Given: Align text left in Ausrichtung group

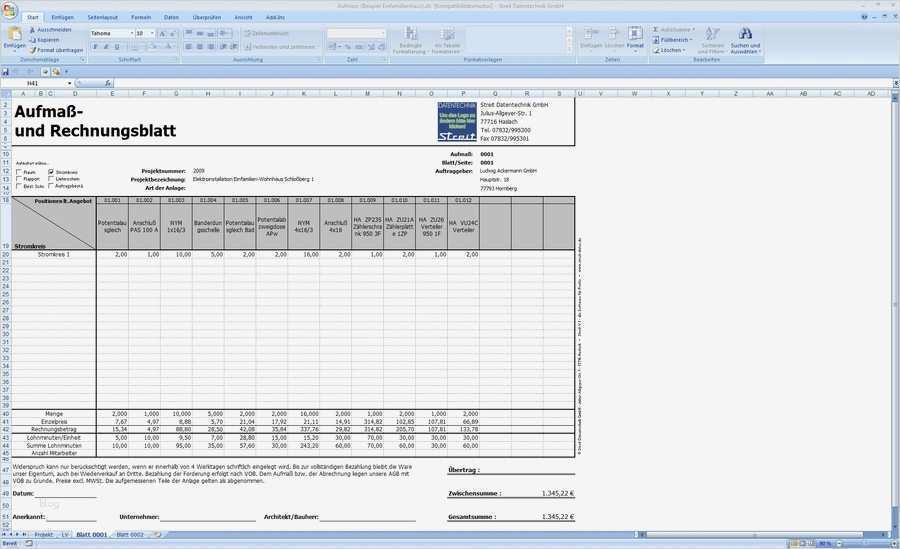Looking at the screenshot, I should point(189,47).
